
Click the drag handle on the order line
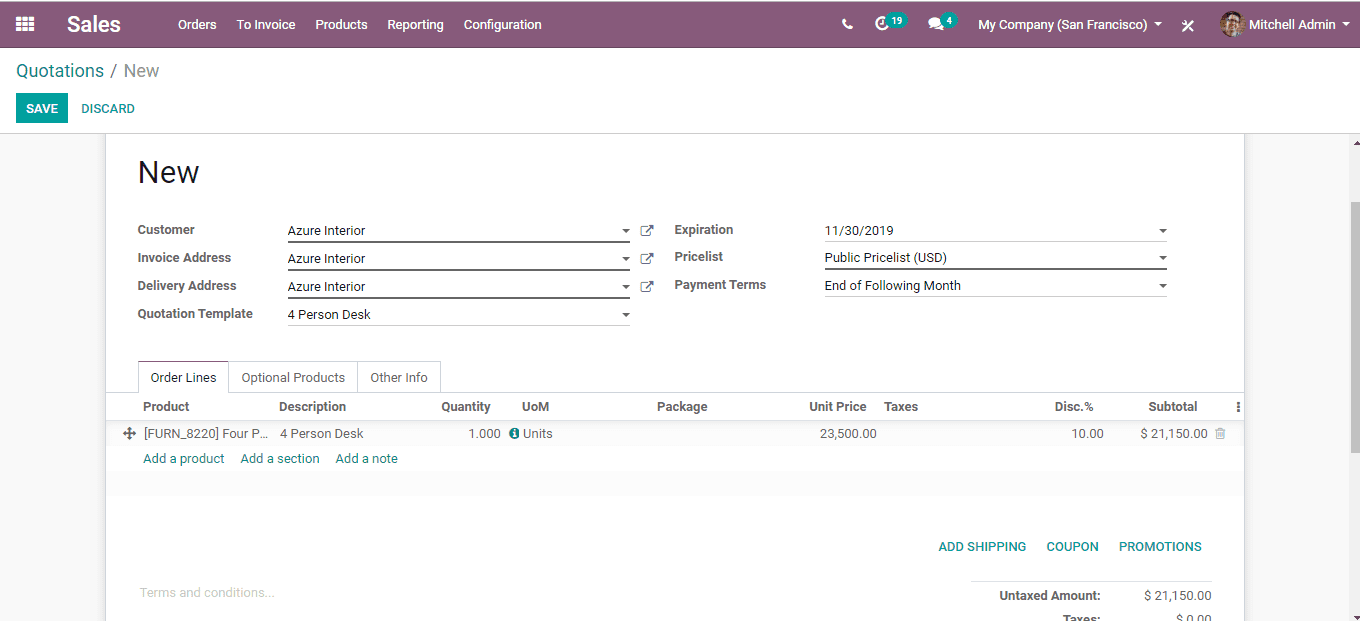[129, 433]
